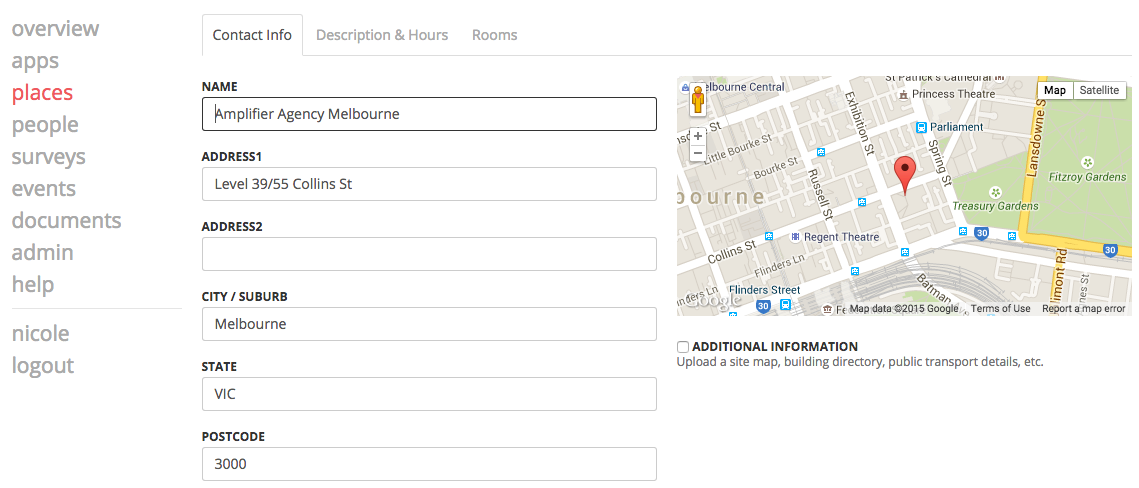Open the help page
This screenshot has width=1139, height=488.
coord(33,285)
